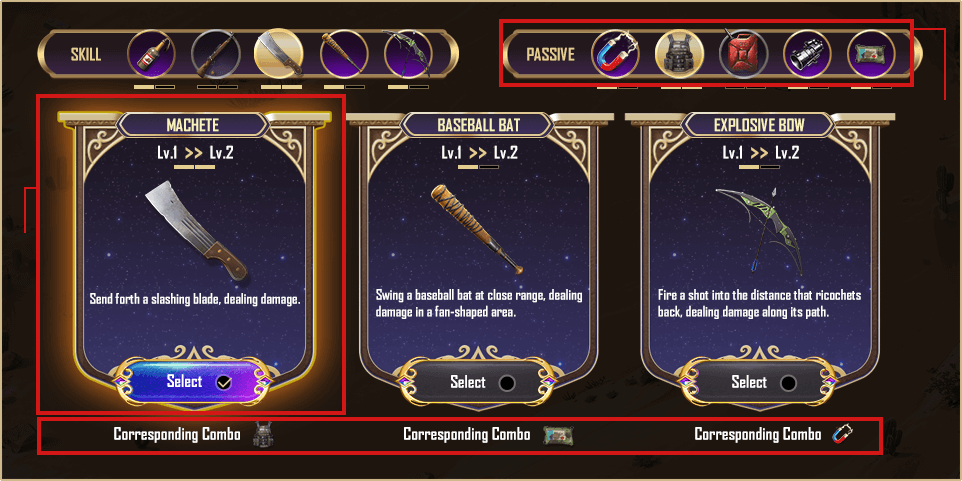This screenshot has height=481, width=962.
Task: Toggle the Machete Select checkmark
Action: pos(224,383)
